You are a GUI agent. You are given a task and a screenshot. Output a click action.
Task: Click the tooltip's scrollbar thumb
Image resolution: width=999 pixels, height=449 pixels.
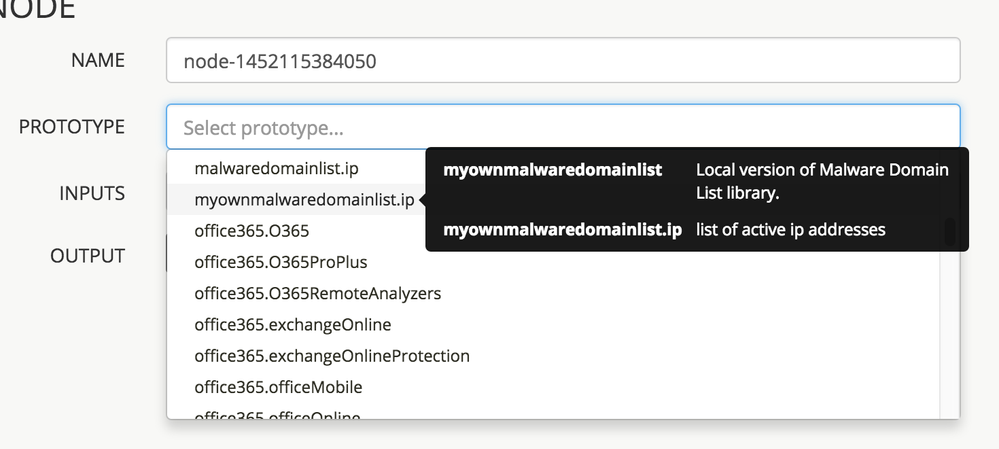coord(950,234)
